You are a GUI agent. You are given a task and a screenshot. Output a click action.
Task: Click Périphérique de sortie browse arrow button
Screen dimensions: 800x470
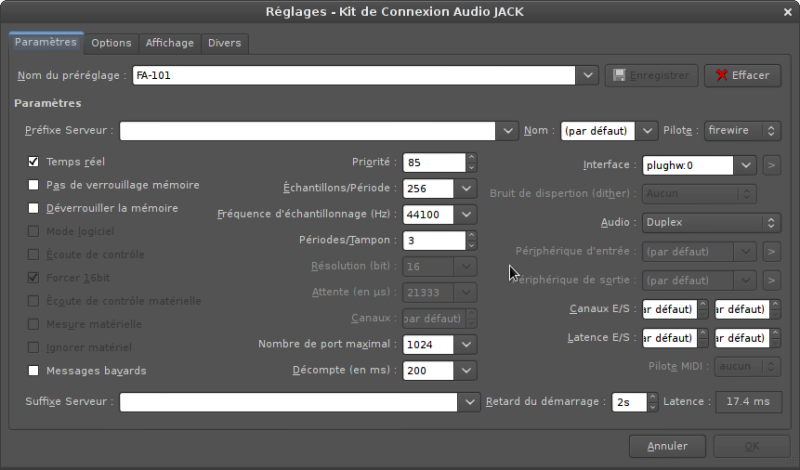click(771, 280)
